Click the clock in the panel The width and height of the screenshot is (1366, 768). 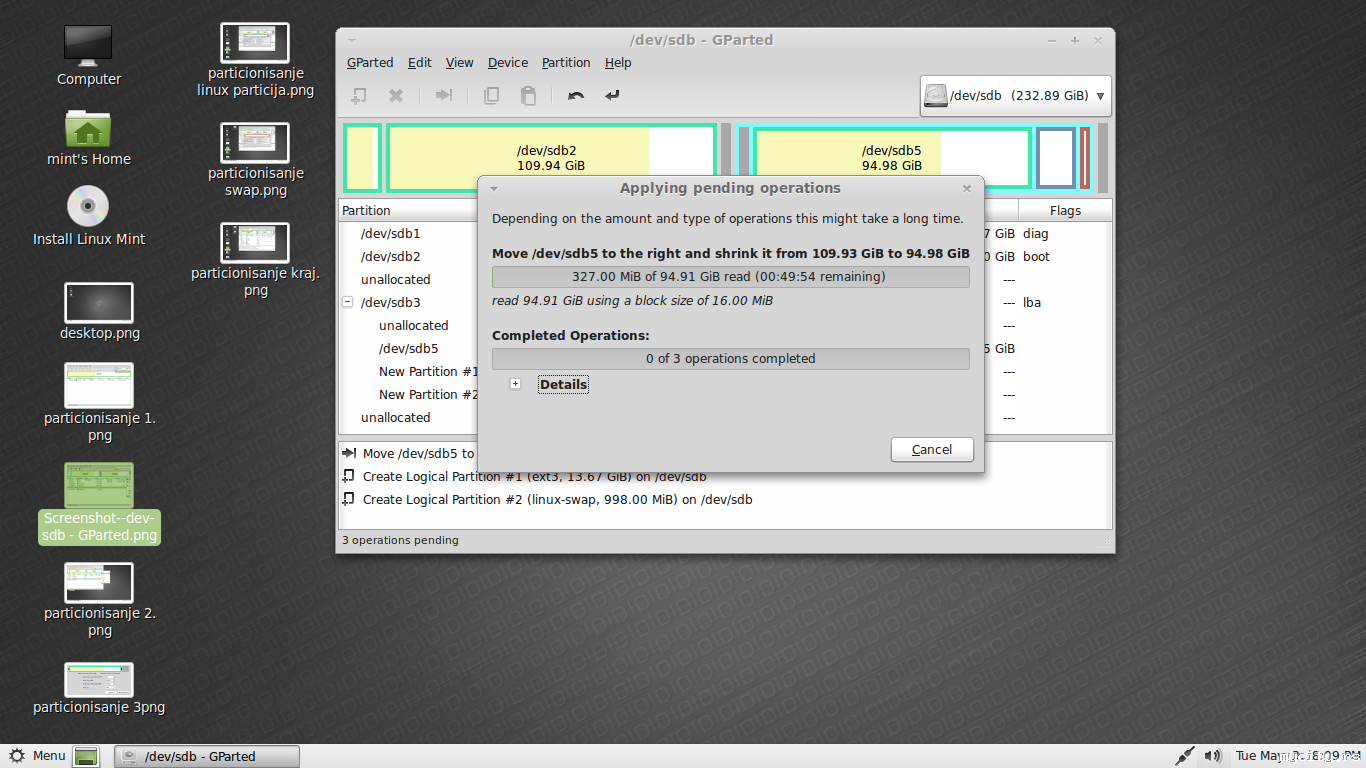(1298, 756)
